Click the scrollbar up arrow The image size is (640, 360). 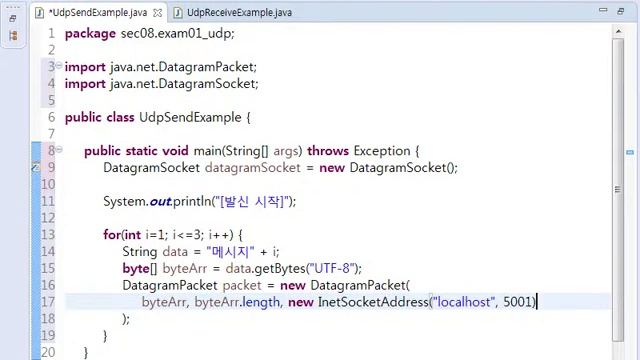point(618,31)
